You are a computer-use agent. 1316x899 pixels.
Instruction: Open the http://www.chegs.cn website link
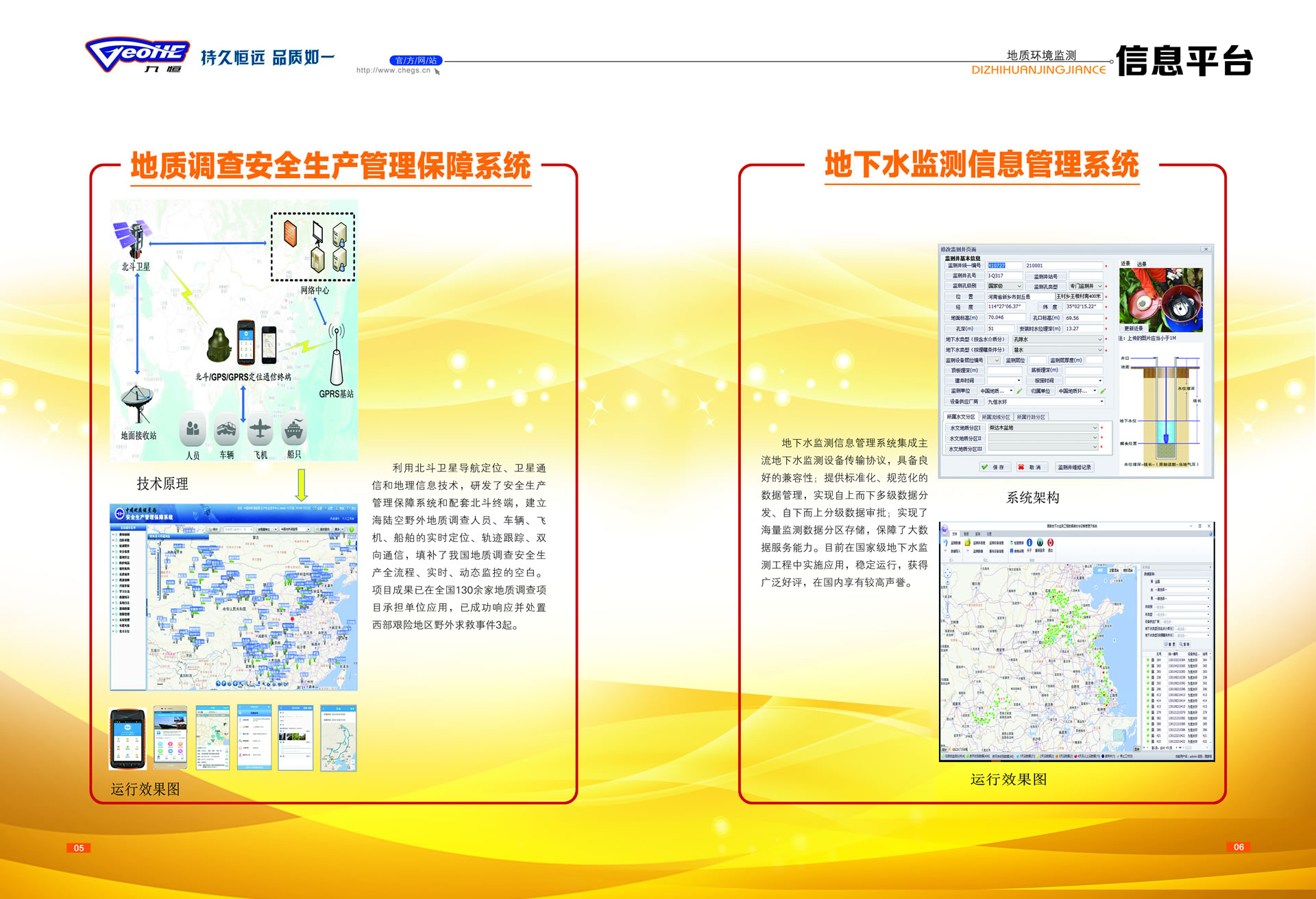click(393, 70)
